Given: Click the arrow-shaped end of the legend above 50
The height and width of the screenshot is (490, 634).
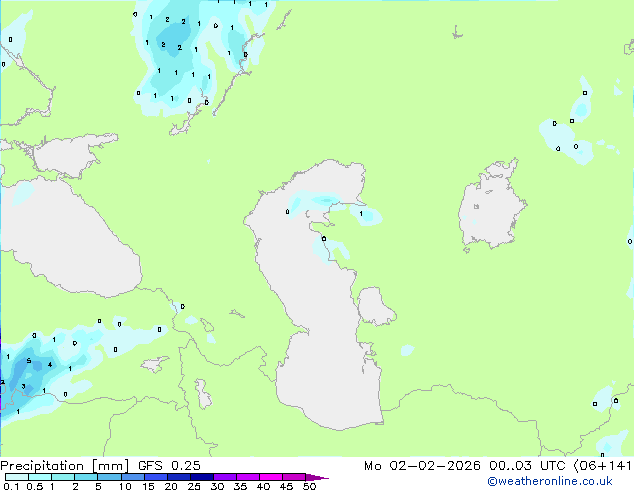Looking at the screenshot, I should pyautogui.click(x=317, y=477).
